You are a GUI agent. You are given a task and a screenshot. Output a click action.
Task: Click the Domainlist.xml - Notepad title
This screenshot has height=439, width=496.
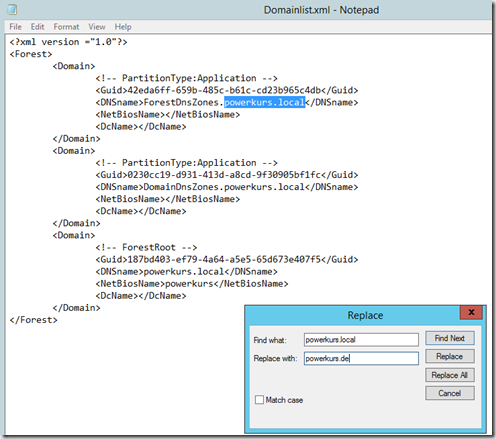click(x=321, y=10)
